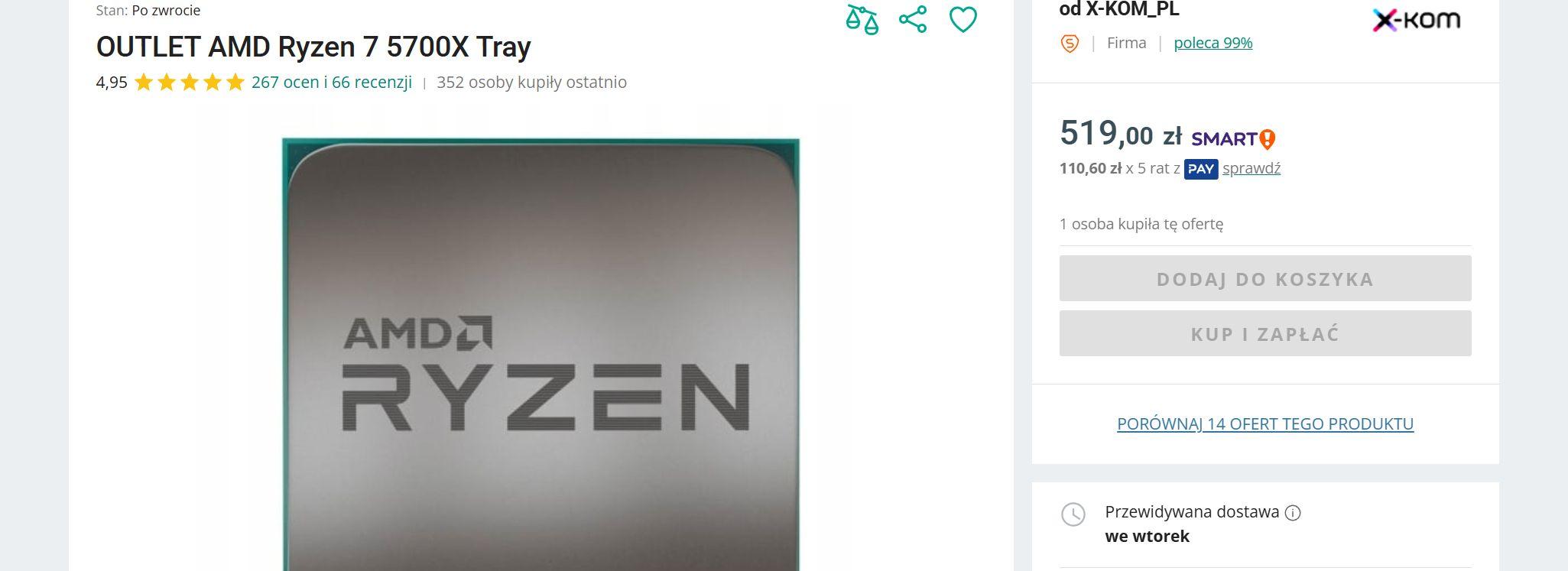Click the OUTLET AMD Ryzen 7 5700X Tray title

coord(313,47)
